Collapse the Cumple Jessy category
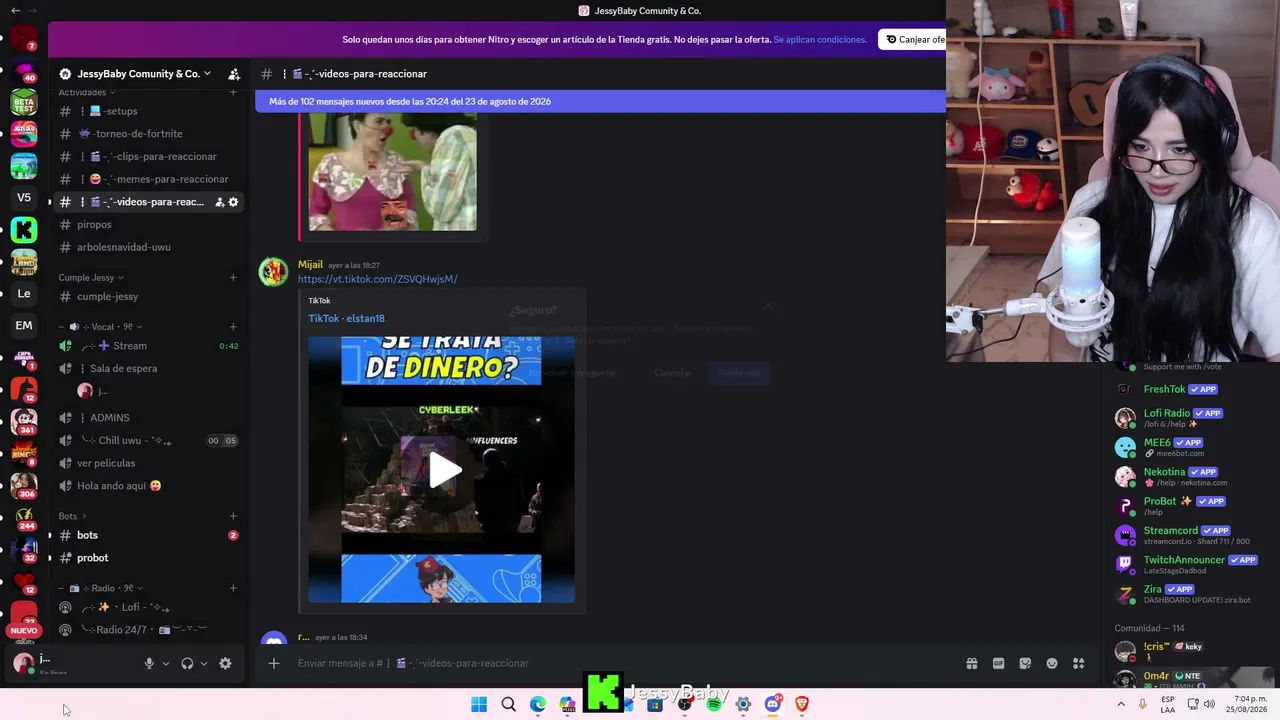This screenshot has width=1280, height=720. [91, 277]
